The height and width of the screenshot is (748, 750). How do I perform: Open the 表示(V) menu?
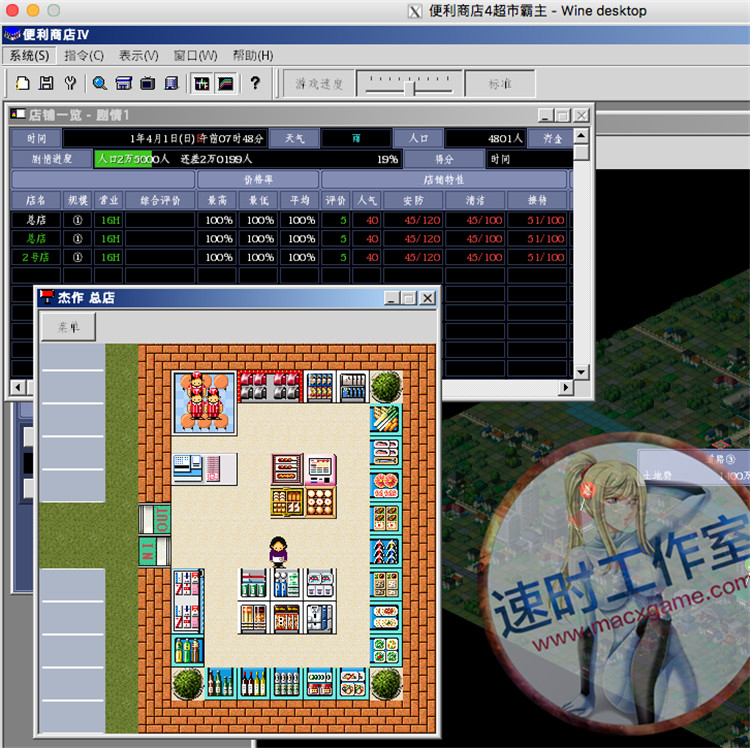point(139,56)
